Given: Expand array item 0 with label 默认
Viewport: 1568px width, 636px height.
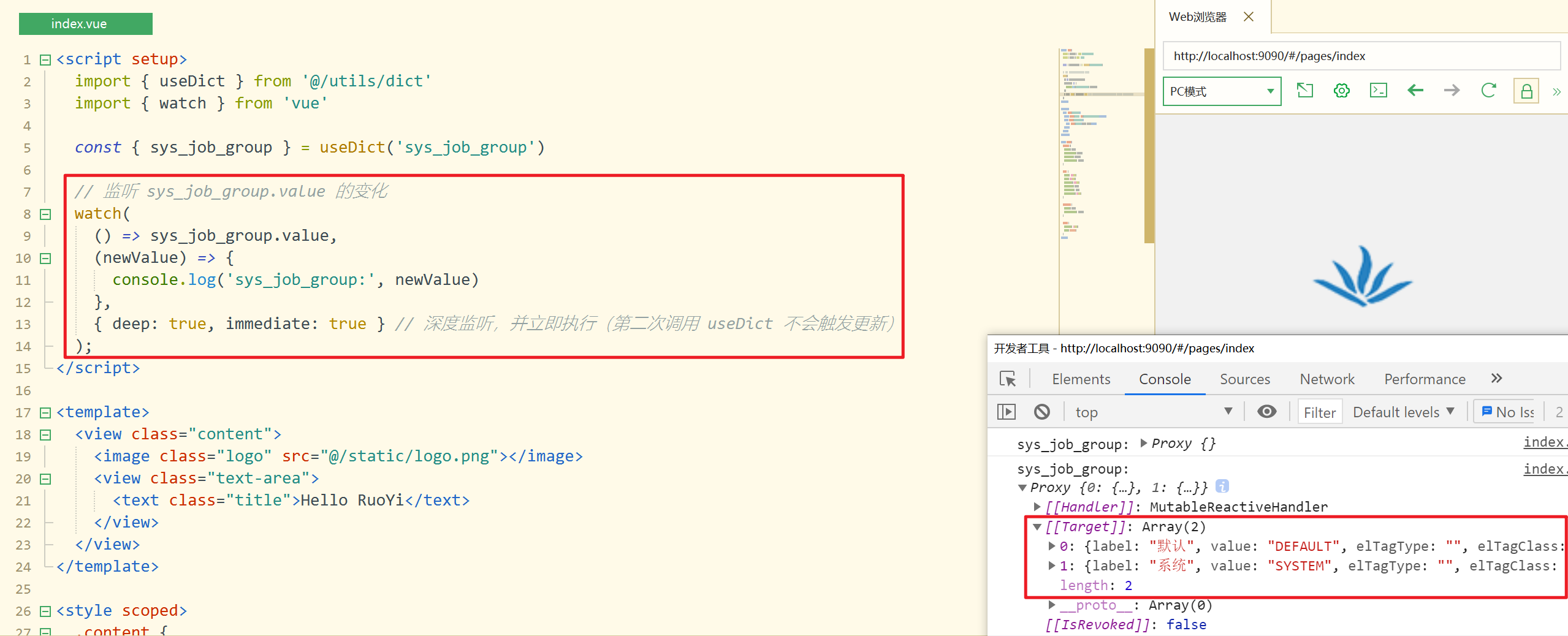Looking at the screenshot, I should click(1052, 545).
